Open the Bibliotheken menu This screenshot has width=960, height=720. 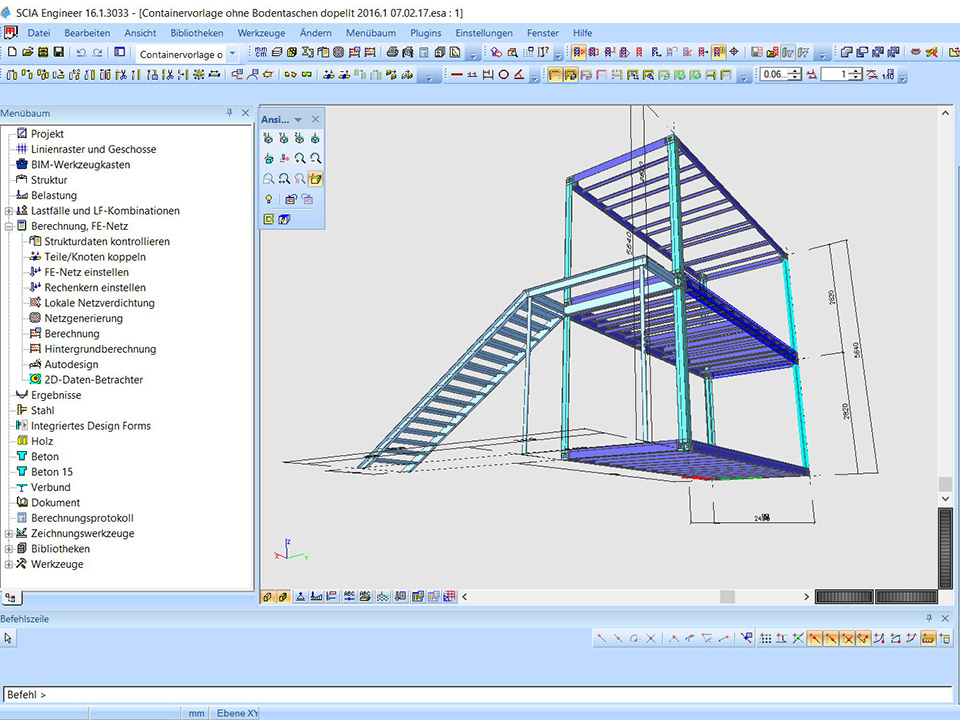coord(196,33)
